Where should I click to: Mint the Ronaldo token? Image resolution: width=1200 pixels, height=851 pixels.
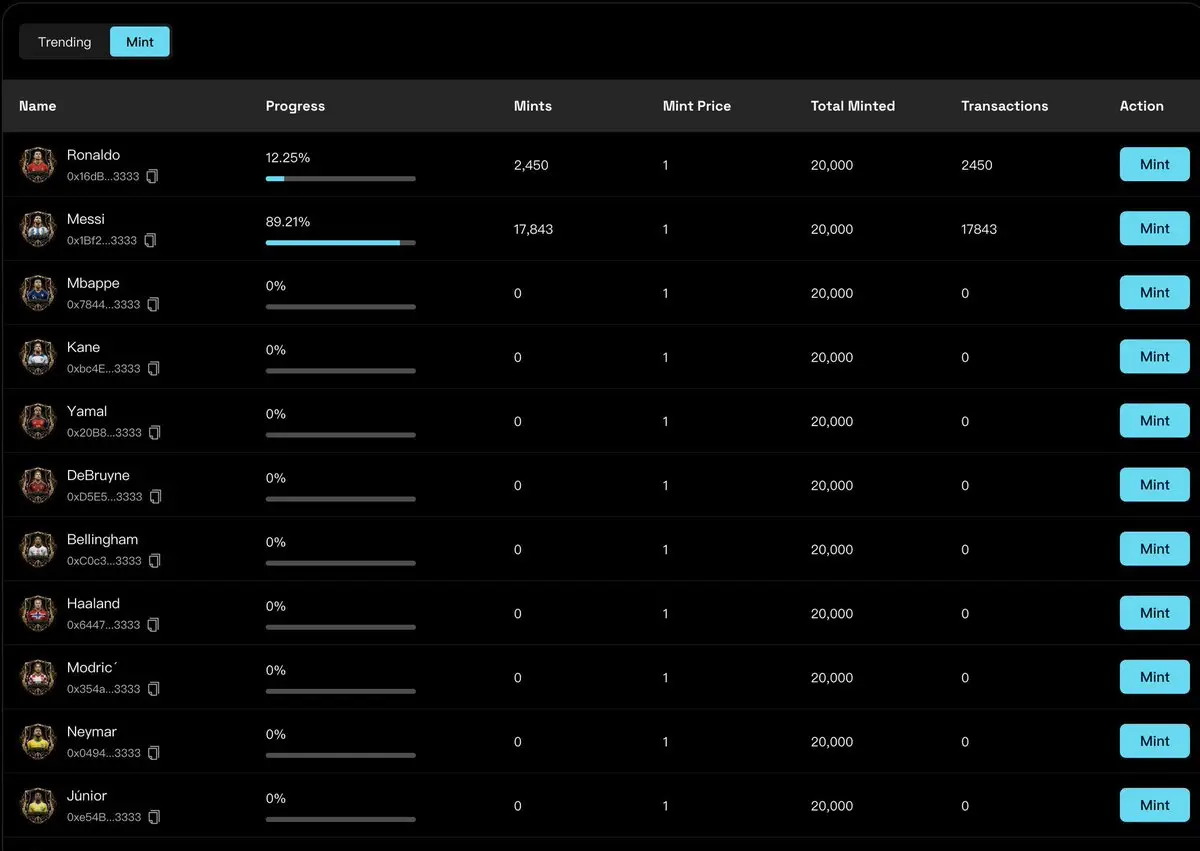[1155, 165]
